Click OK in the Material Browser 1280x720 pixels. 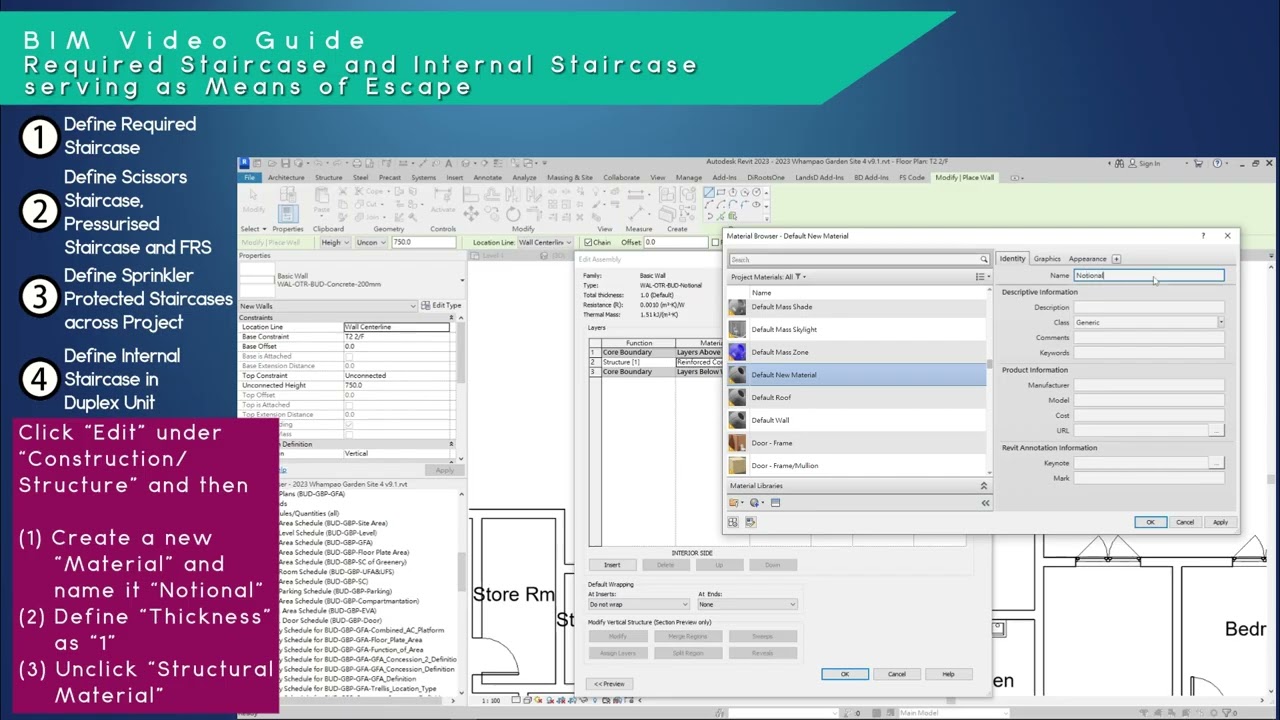[1150, 522]
